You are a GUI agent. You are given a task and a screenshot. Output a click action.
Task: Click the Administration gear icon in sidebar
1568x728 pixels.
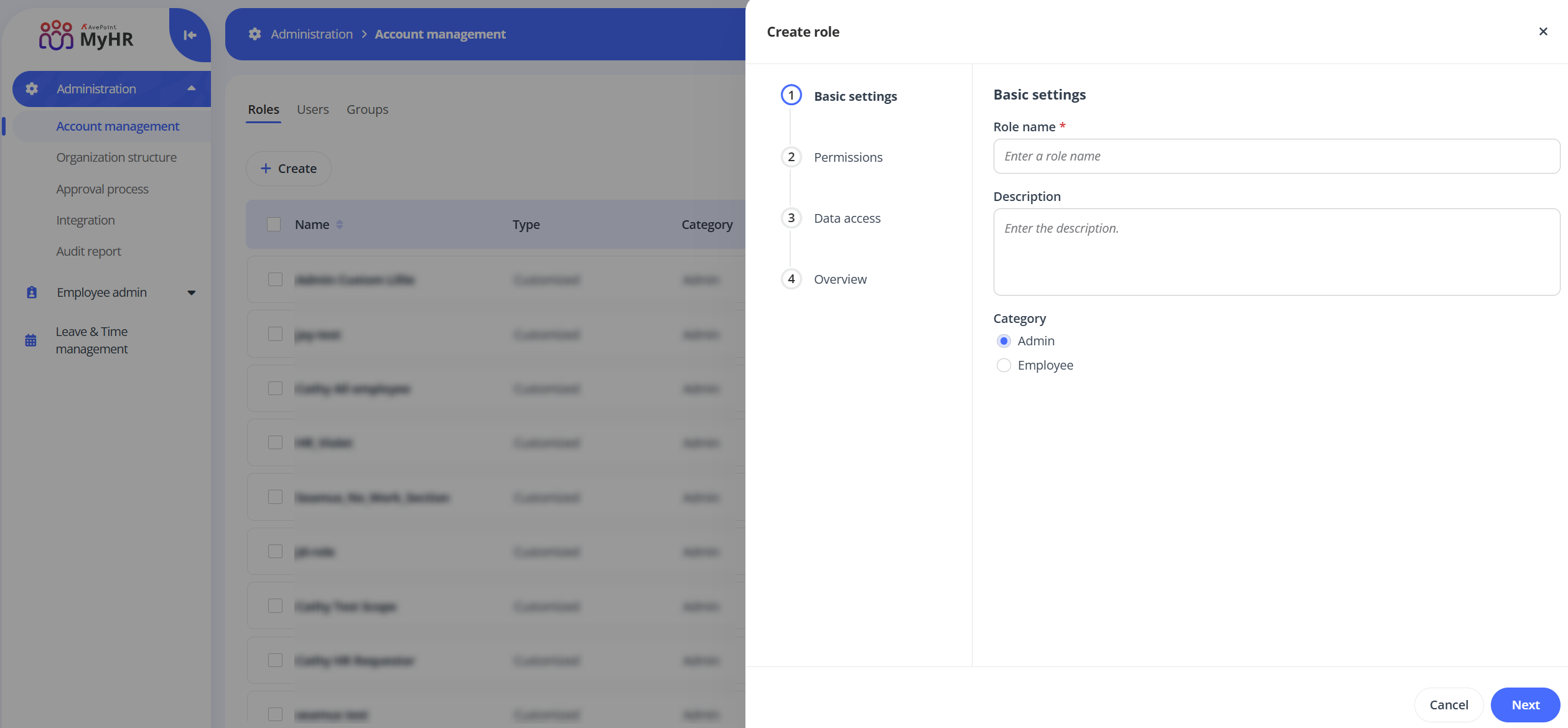[x=32, y=89]
